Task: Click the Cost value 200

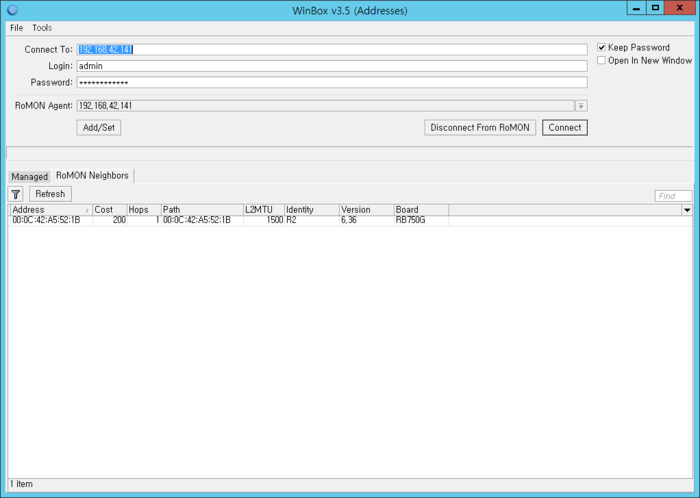Action: click(119, 220)
